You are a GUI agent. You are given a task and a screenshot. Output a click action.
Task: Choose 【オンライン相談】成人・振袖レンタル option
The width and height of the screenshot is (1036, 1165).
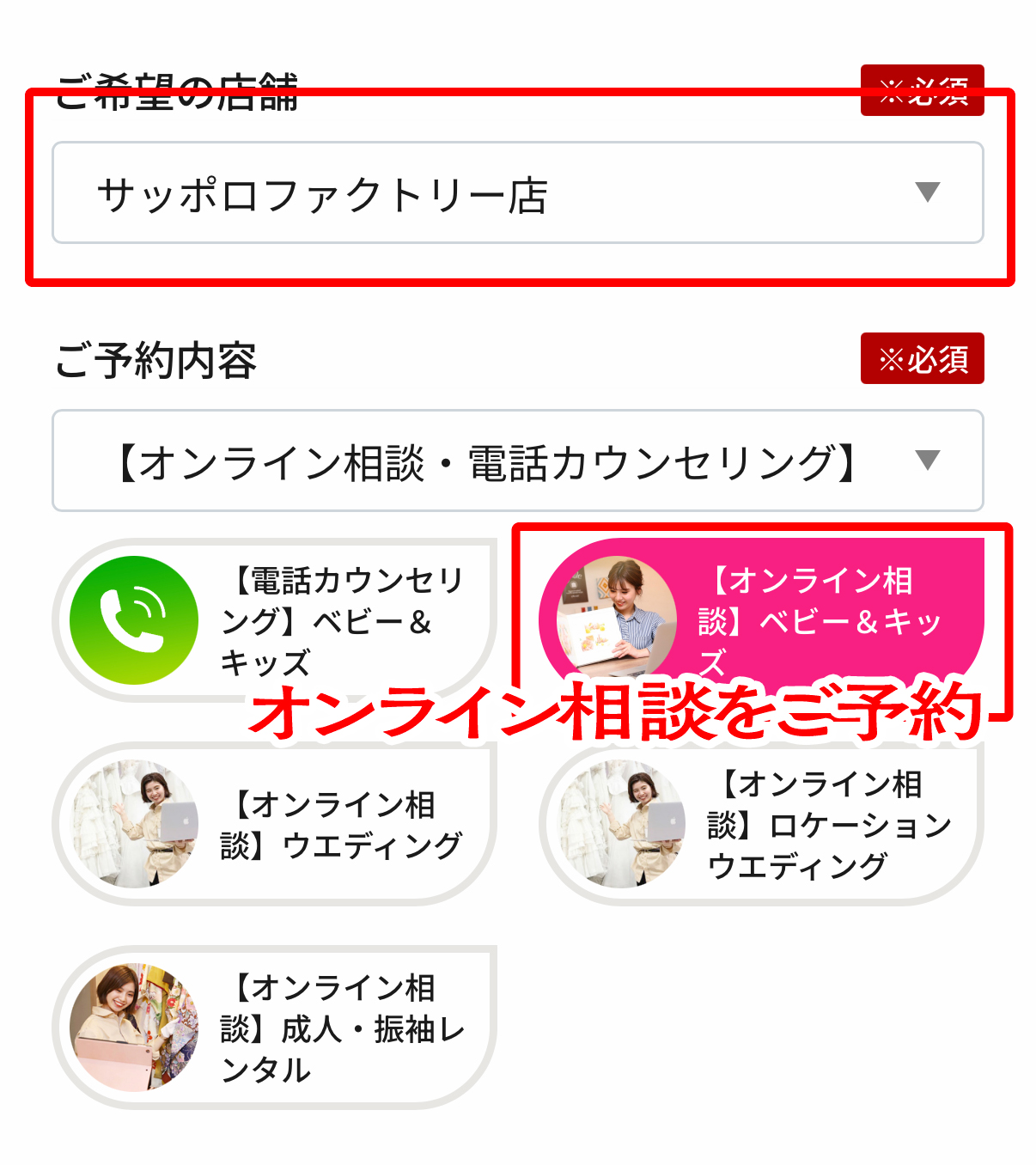[x=275, y=1028]
